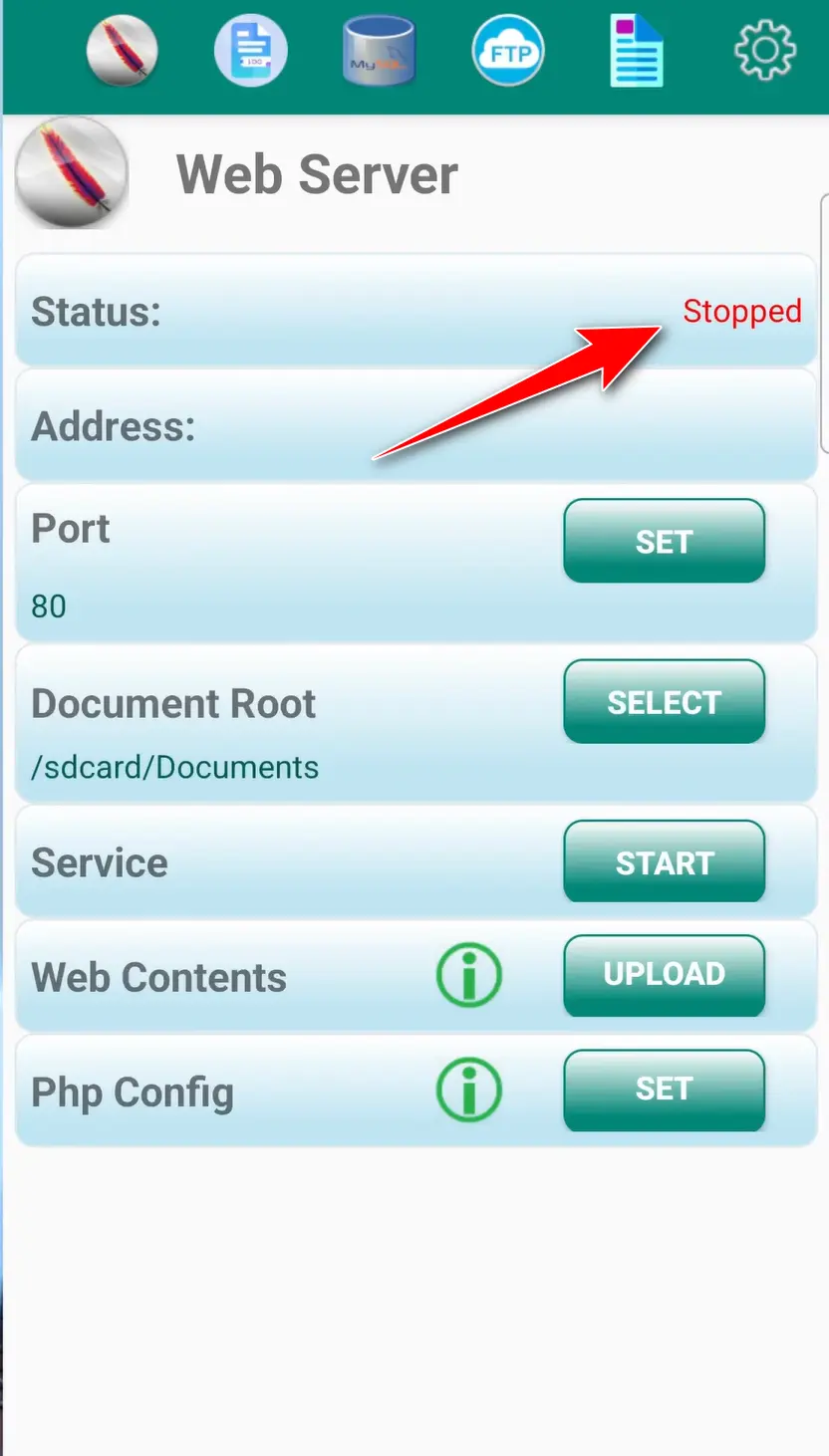Click the Status row label

click(x=96, y=312)
